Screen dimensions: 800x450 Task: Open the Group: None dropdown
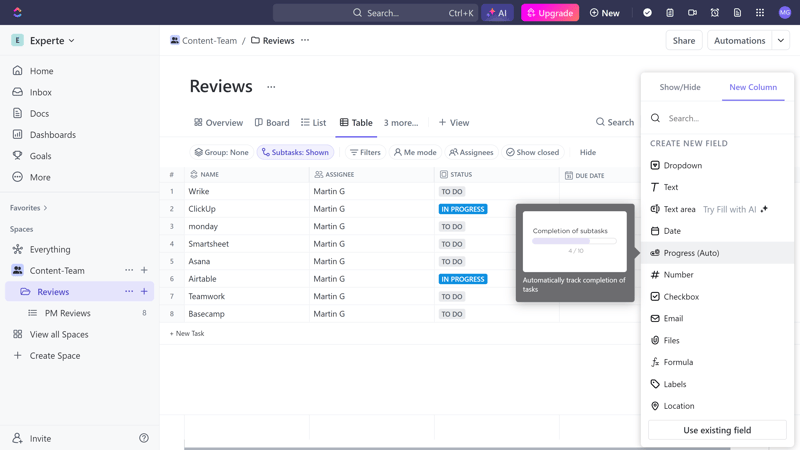click(x=222, y=152)
